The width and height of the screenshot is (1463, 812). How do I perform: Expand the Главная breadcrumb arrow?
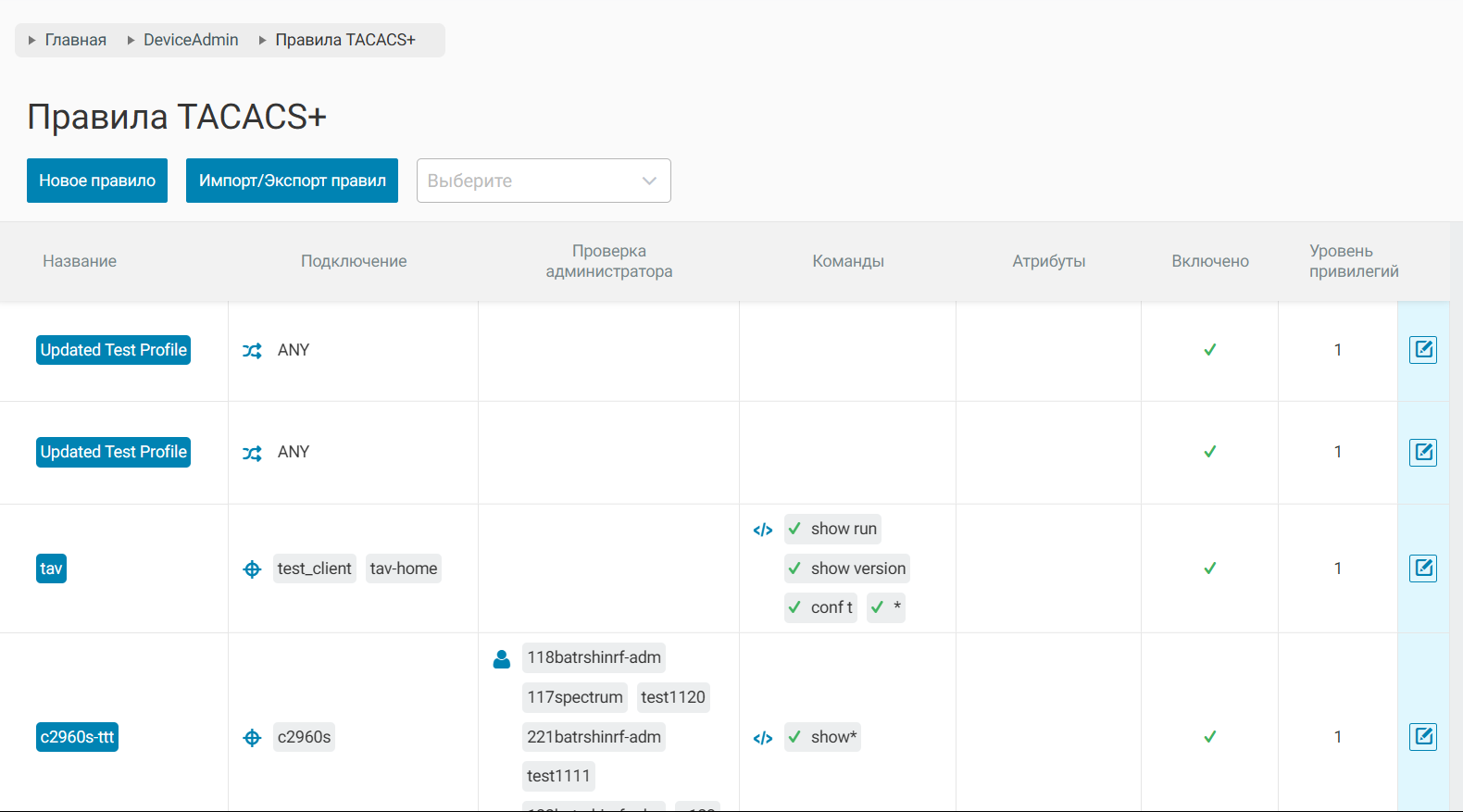click(x=32, y=41)
